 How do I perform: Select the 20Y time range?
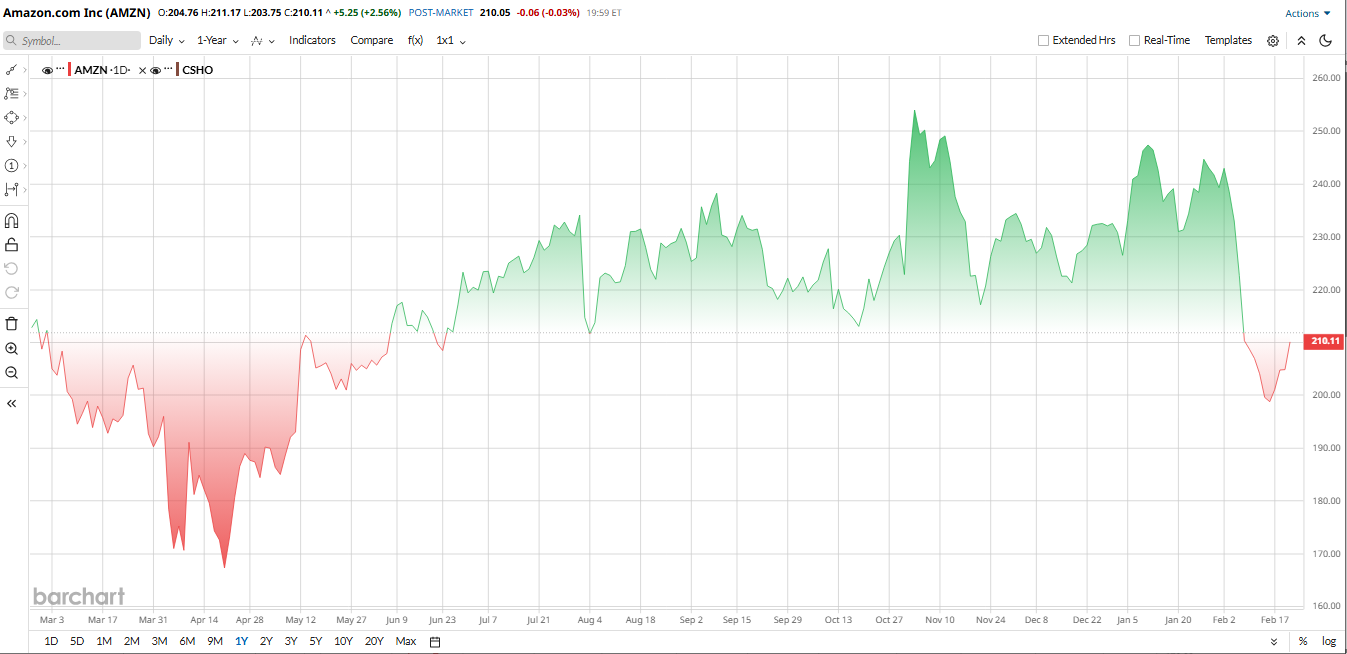(x=374, y=642)
